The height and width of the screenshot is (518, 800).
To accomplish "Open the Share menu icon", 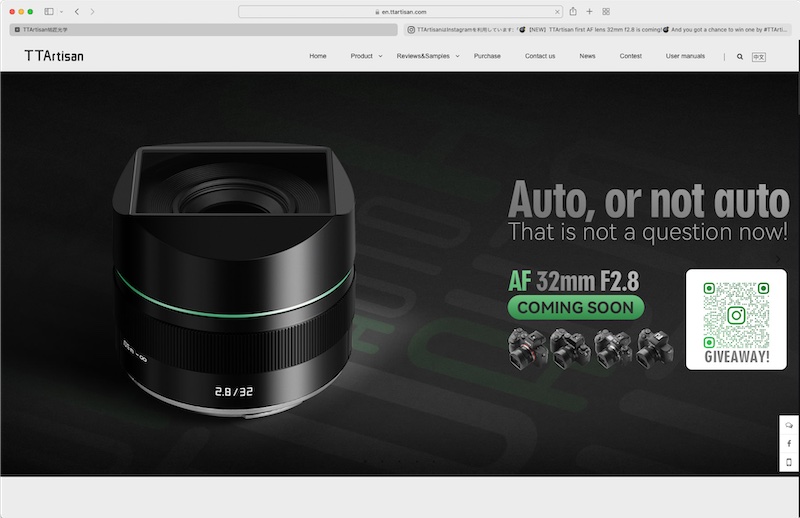I will pyautogui.click(x=573, y=11).
